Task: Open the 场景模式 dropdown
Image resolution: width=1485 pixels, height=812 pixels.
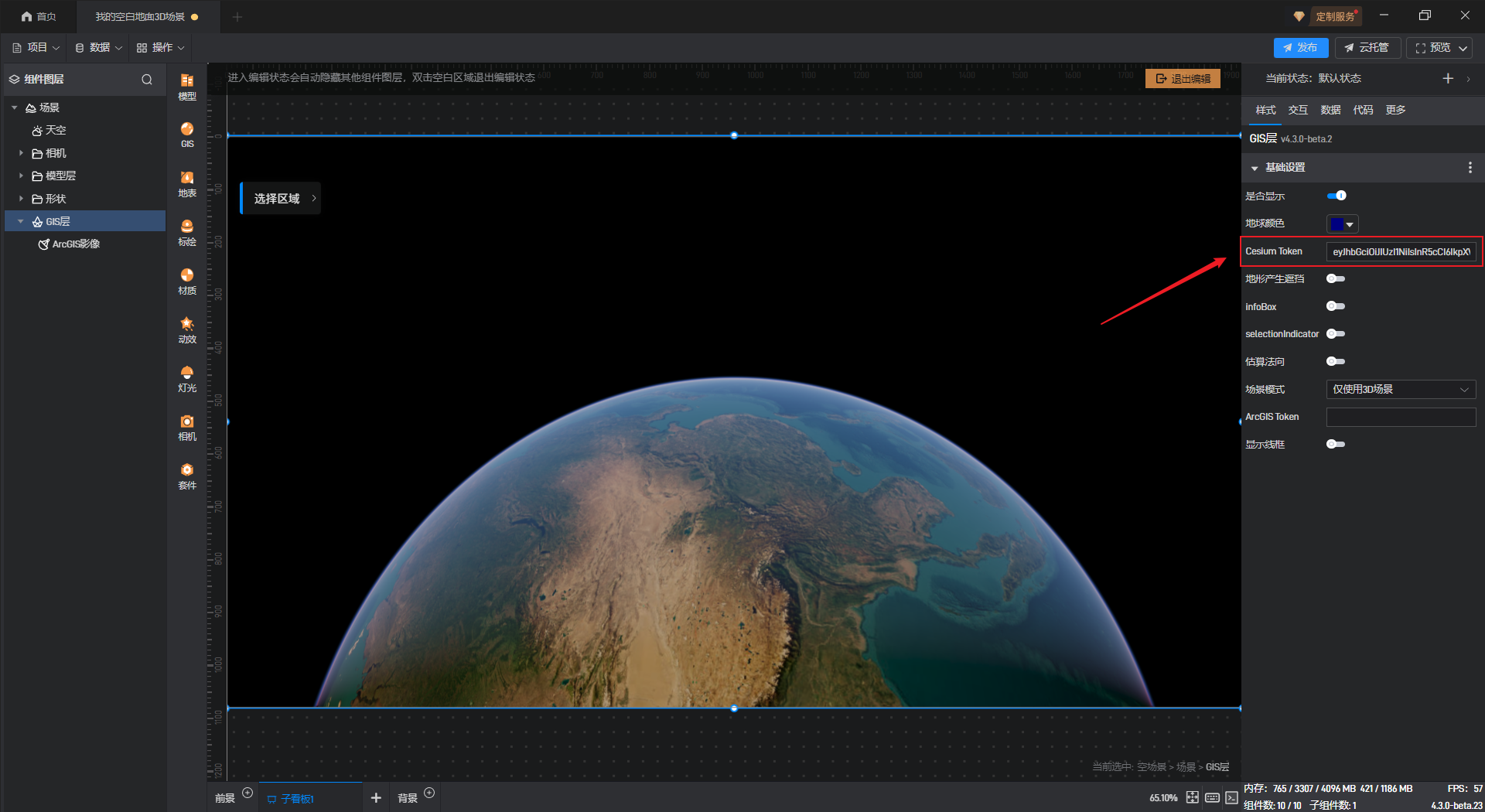Action: [x=1400, y=390]
